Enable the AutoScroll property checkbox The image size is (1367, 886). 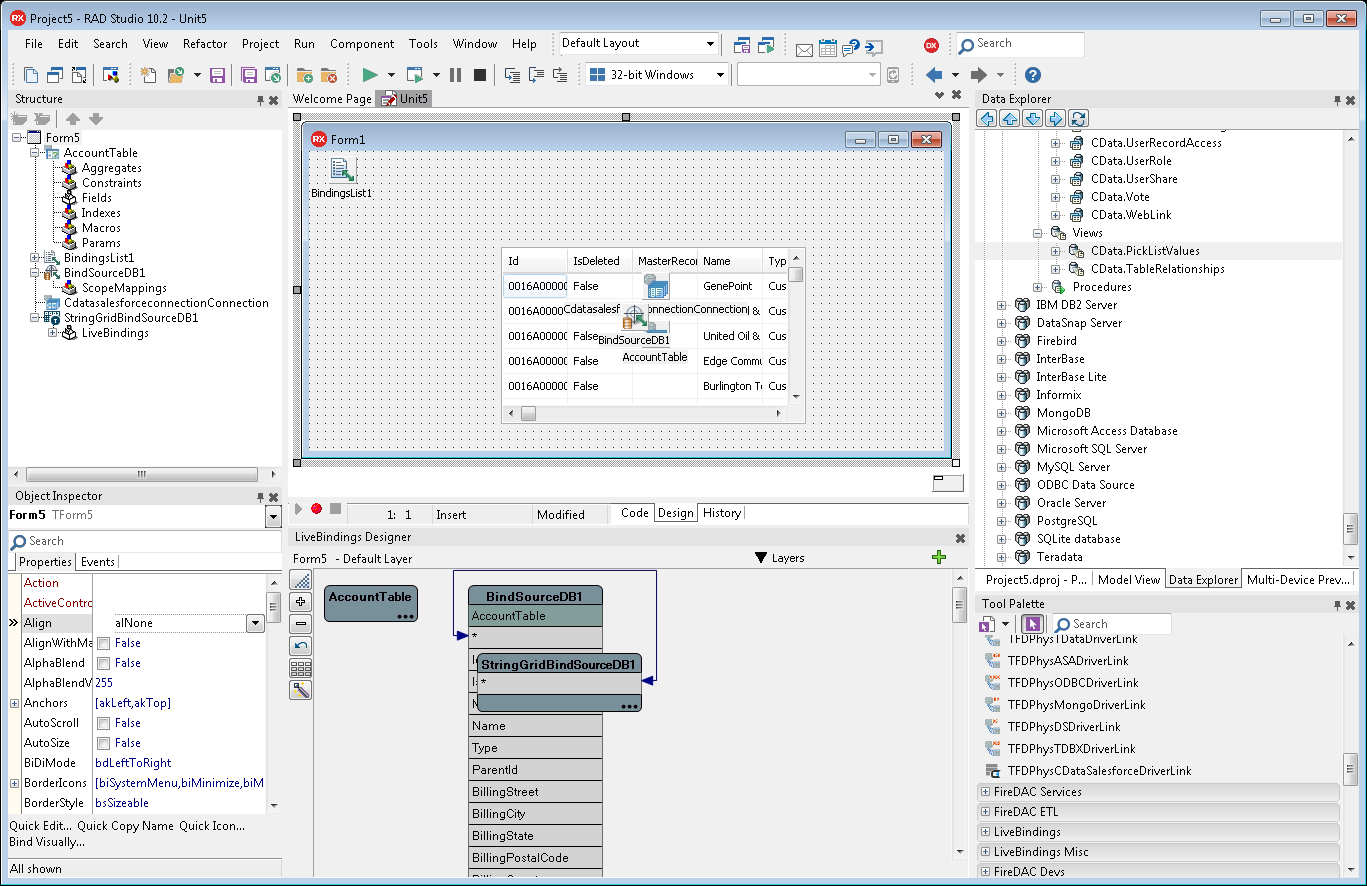103,723
